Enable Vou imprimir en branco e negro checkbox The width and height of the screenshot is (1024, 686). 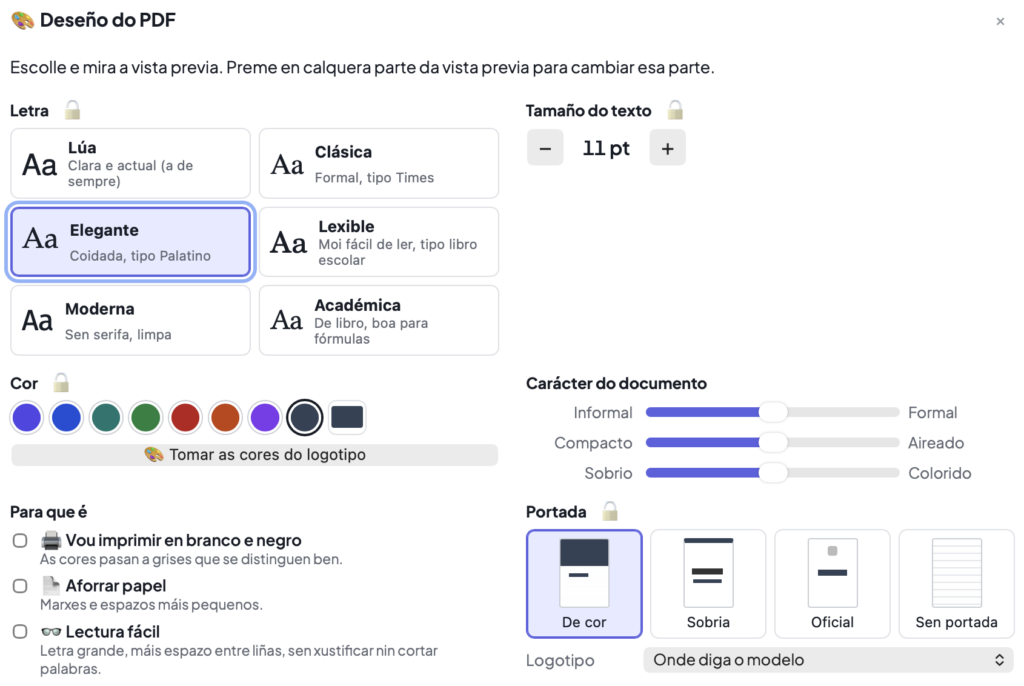click(20, 540)
